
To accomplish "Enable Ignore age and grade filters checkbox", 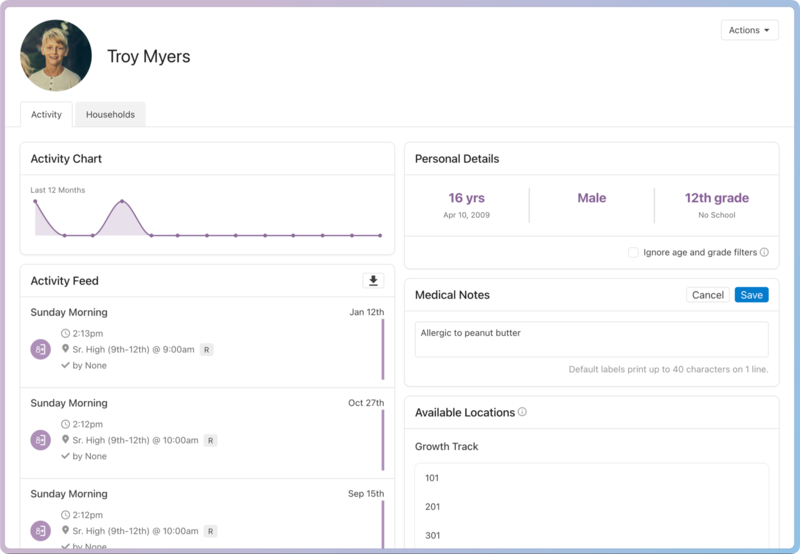I will pos(633,253).
